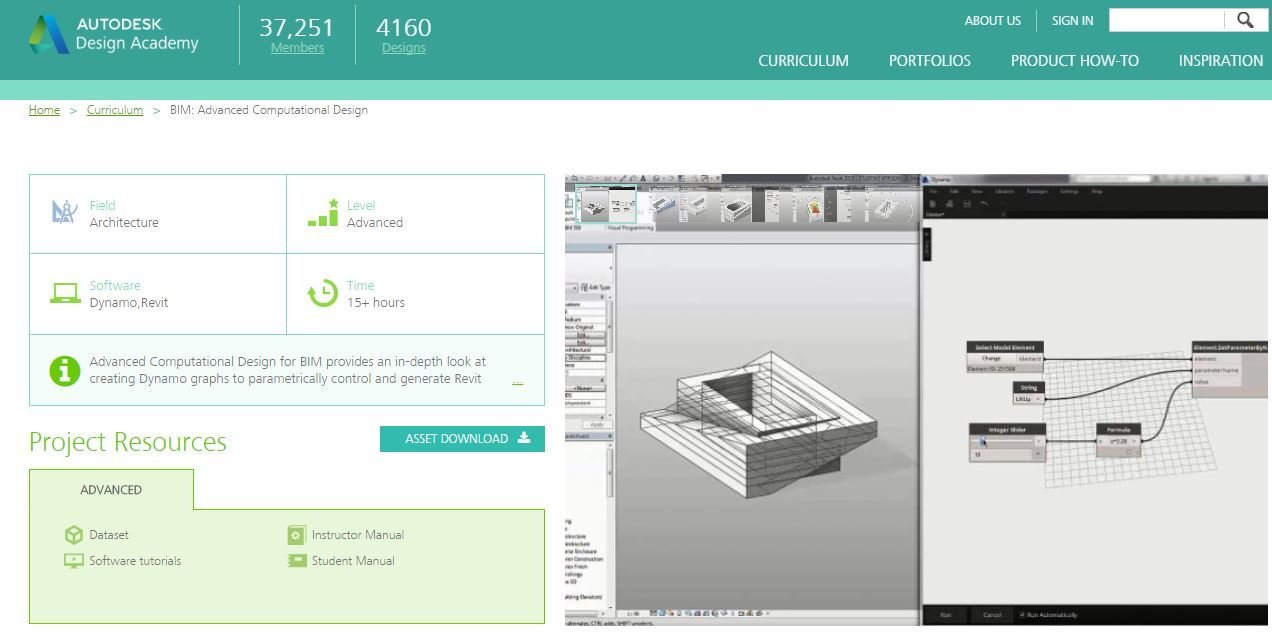This screenshot has width=1272, height=633.
Task: Click the Dynamo Revit video thumbnail
Action: click(x=916, y=400)
